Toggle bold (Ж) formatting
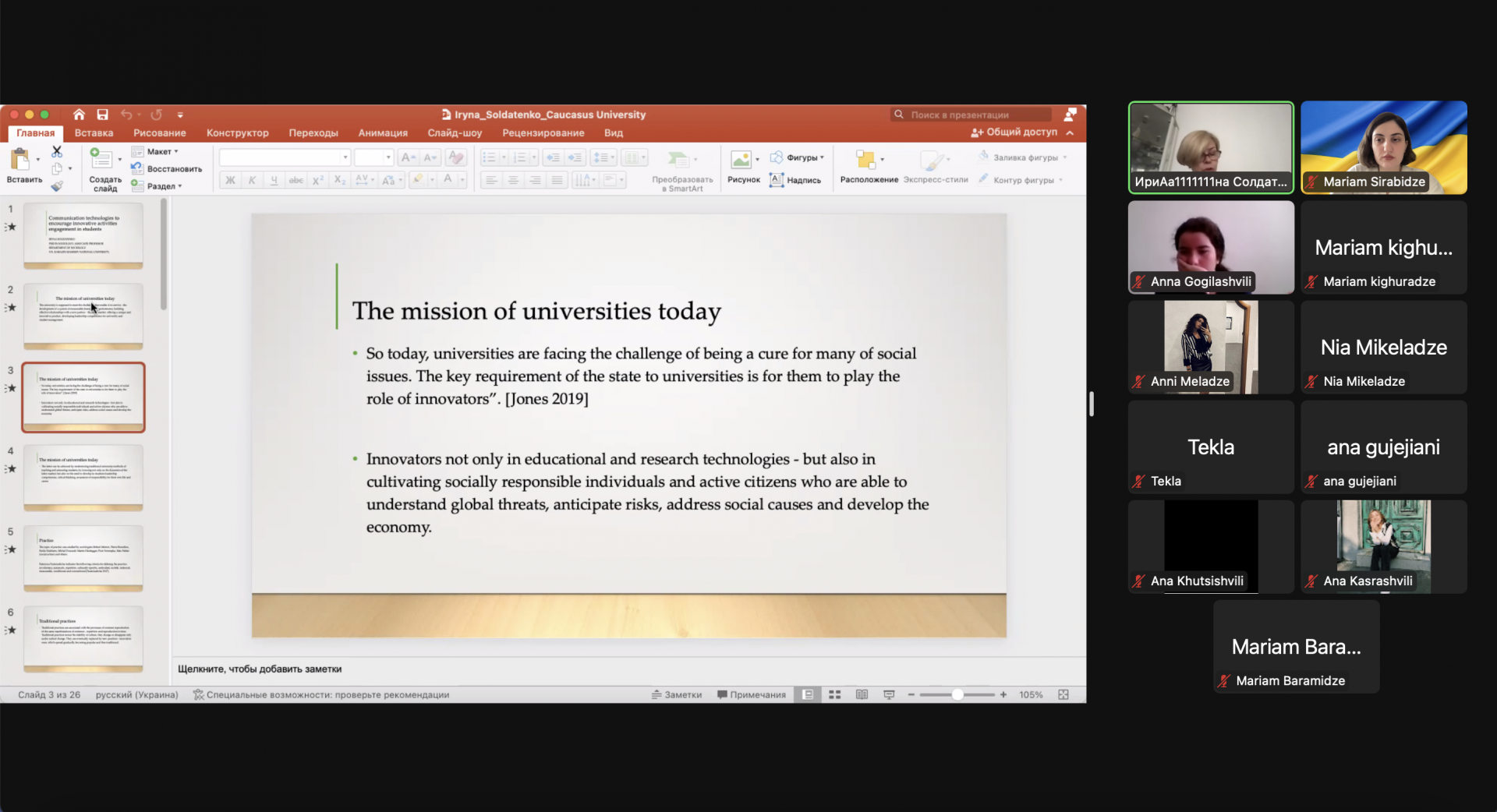Viewport: 1497px width, 812px height. coord(230,180)
